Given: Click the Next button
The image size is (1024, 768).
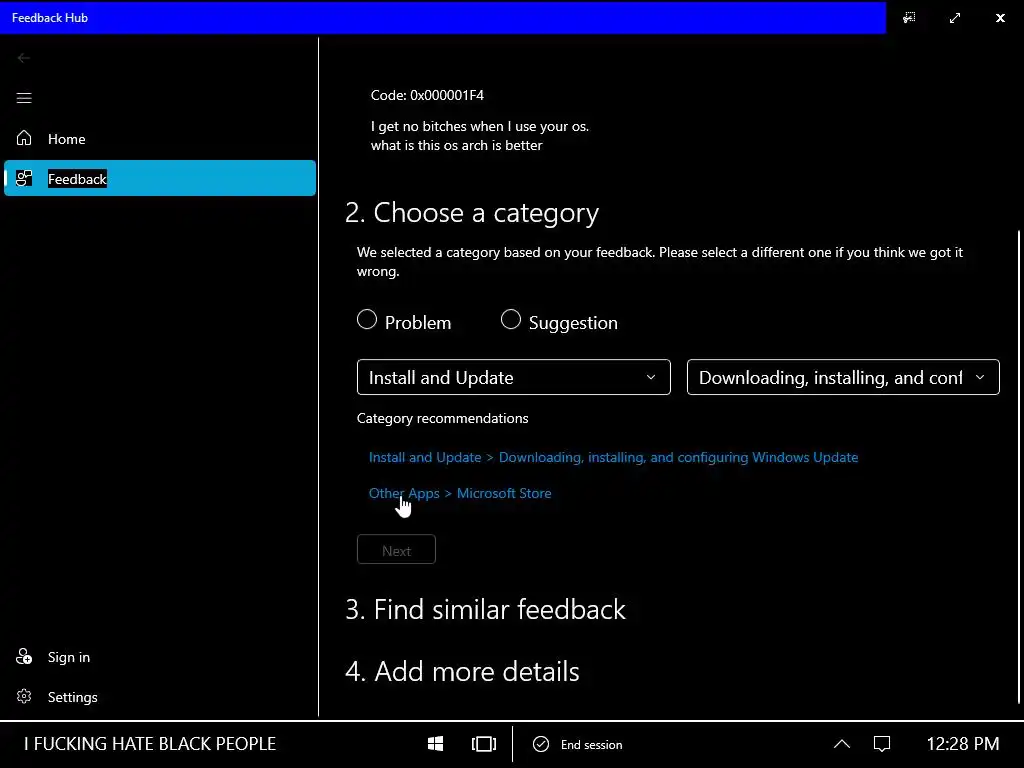Looking at the screenshot, I should click(x=396, y=549).
